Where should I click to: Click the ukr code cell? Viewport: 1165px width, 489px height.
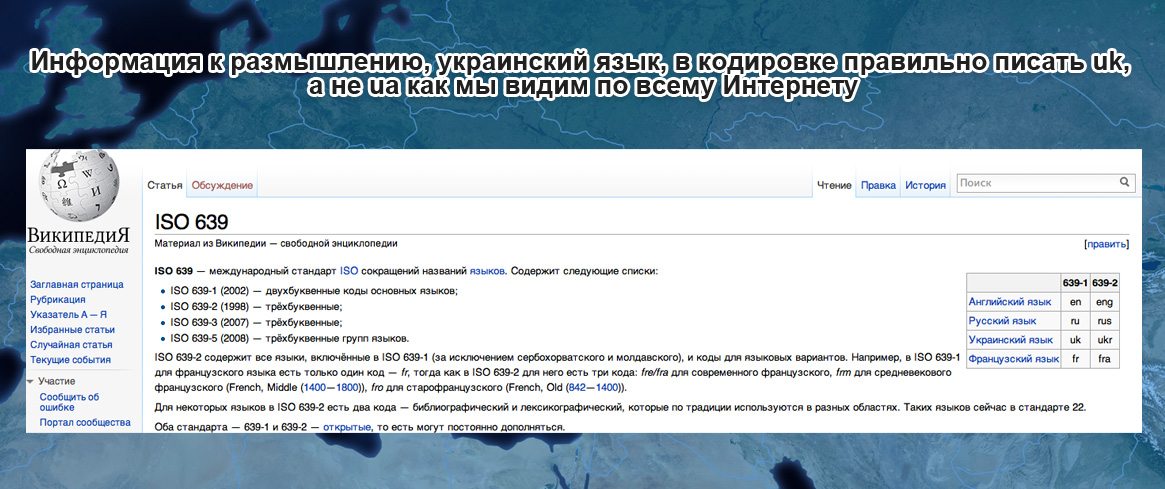[x=1105, y=340]
